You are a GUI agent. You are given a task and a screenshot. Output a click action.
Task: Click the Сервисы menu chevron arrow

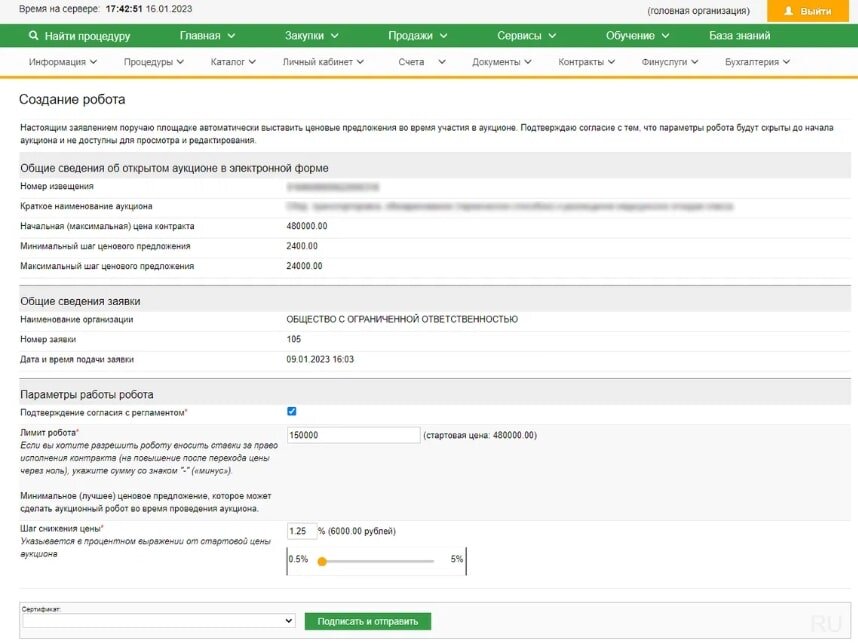coord(553,36)
